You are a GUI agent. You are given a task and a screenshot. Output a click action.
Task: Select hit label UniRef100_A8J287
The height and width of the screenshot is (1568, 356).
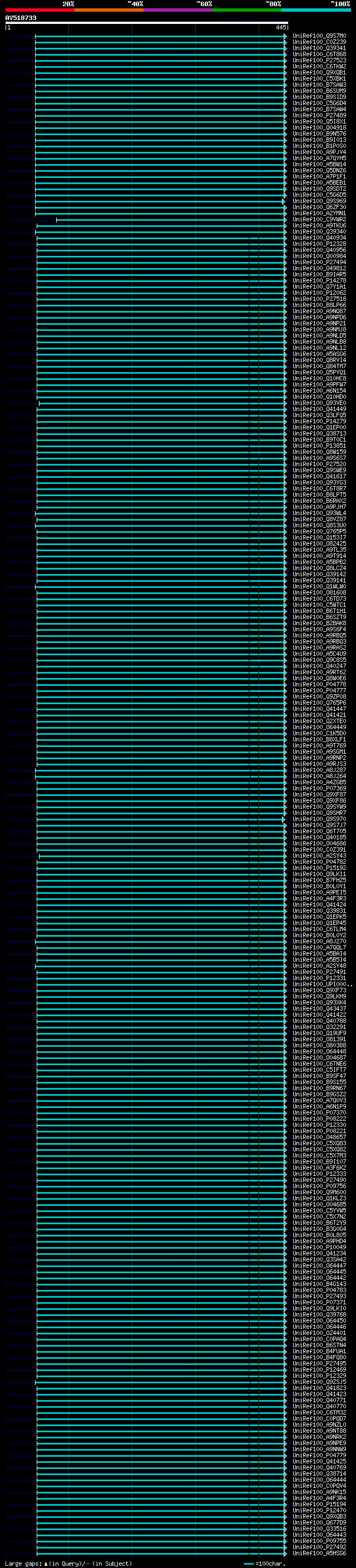pyautogui.click(x=319, y=770)
